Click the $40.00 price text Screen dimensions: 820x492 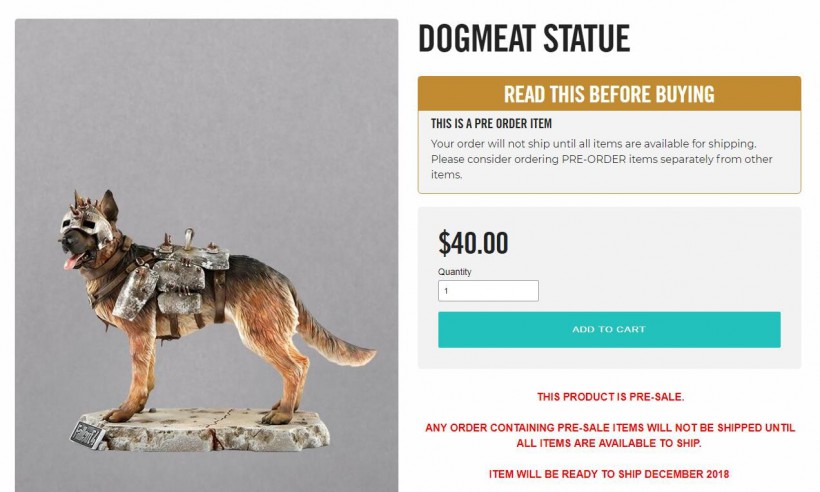coord(473,243)
